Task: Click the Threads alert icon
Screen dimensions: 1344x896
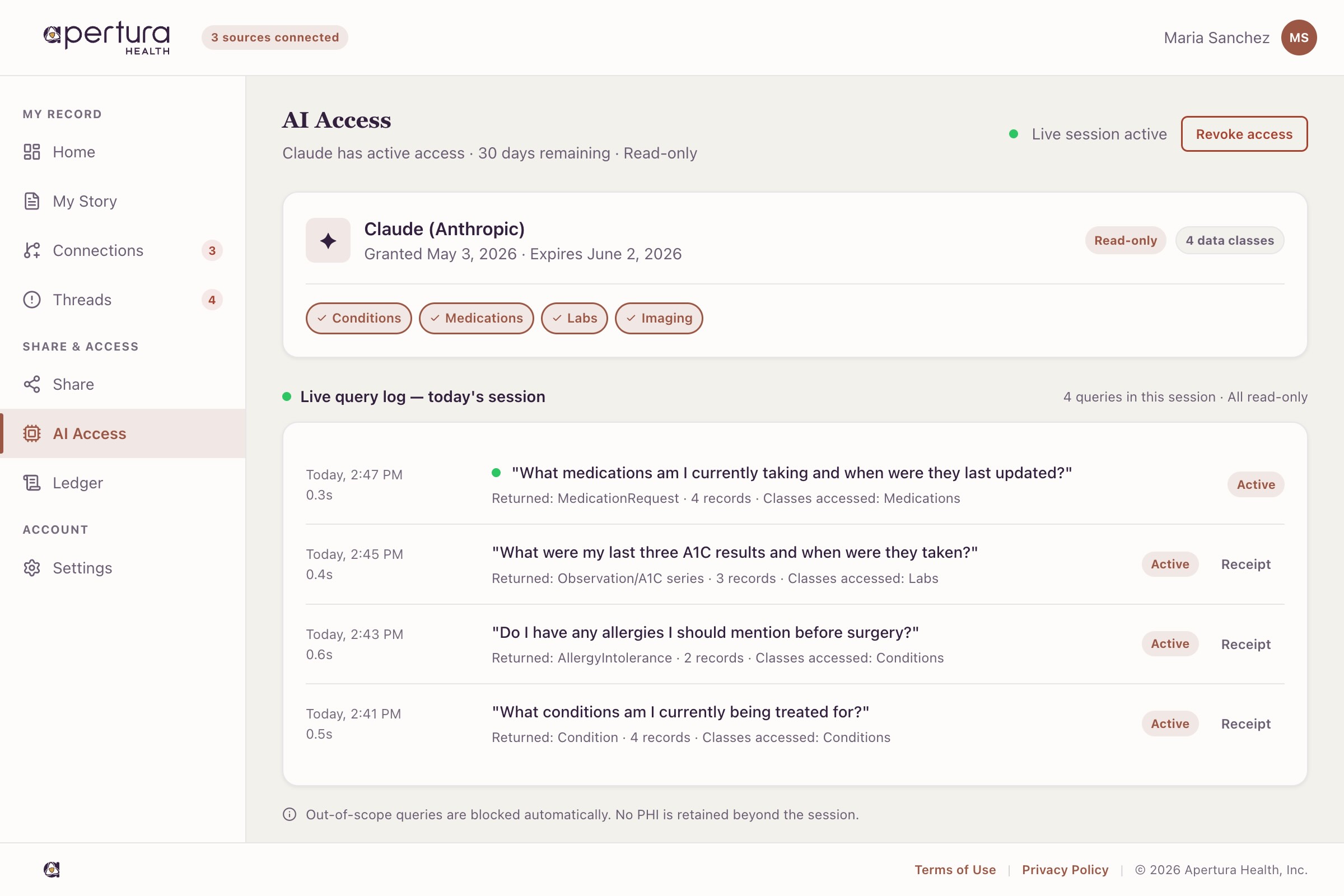Action: pyautogui.click(x=32, y=300)
